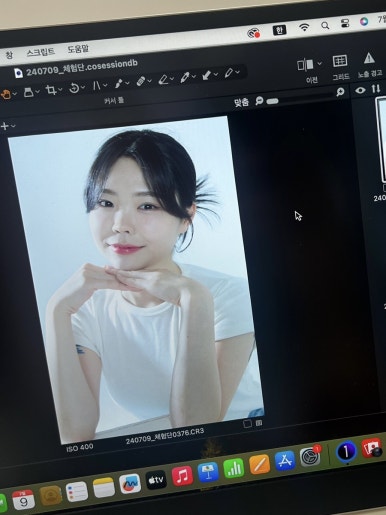The image size is (386, 515).
Task: Open Wi-Fi menu bar icon
Action: coord(304,27)
